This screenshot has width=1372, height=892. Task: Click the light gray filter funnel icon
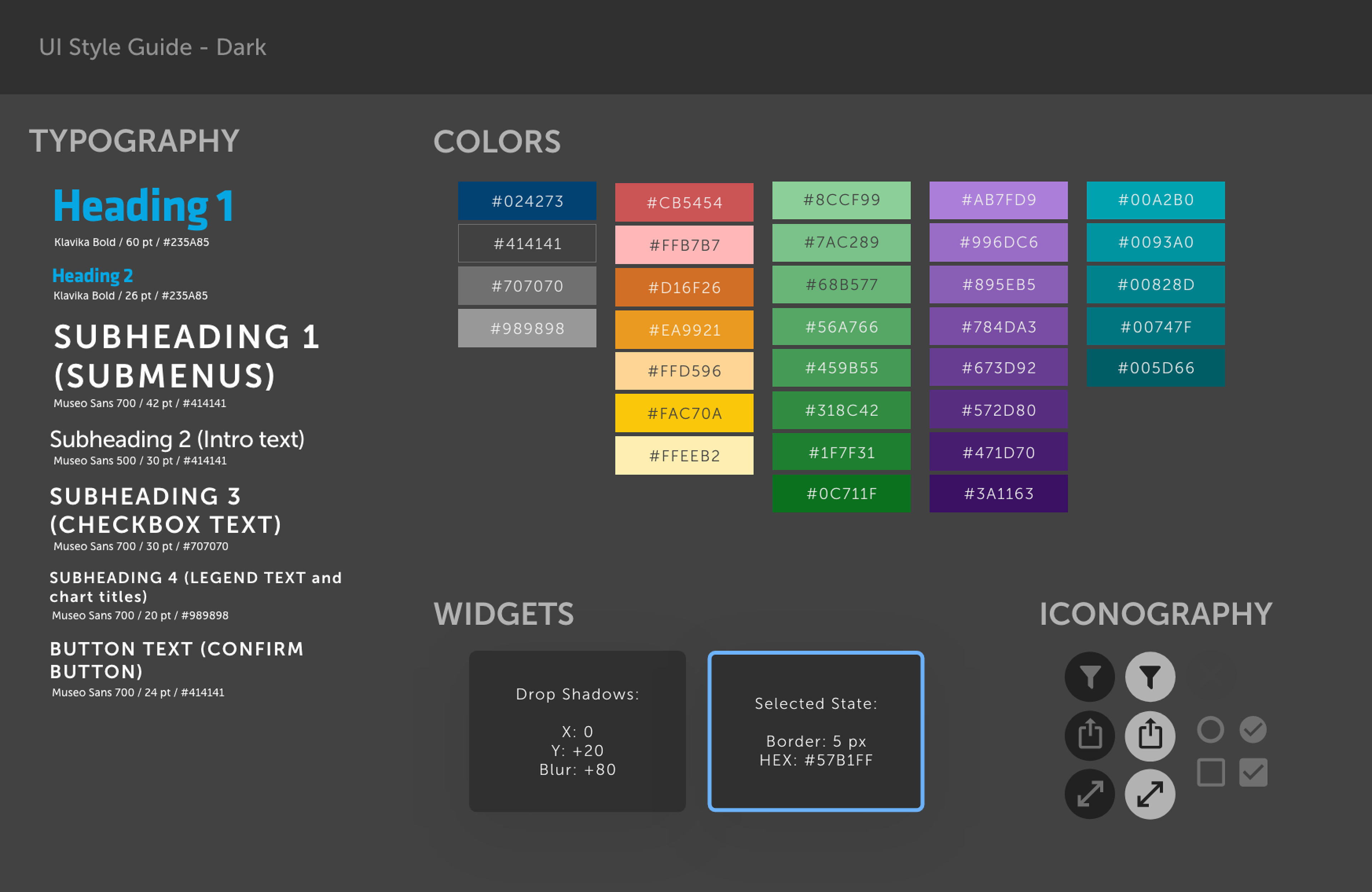tap(1150, 677)
